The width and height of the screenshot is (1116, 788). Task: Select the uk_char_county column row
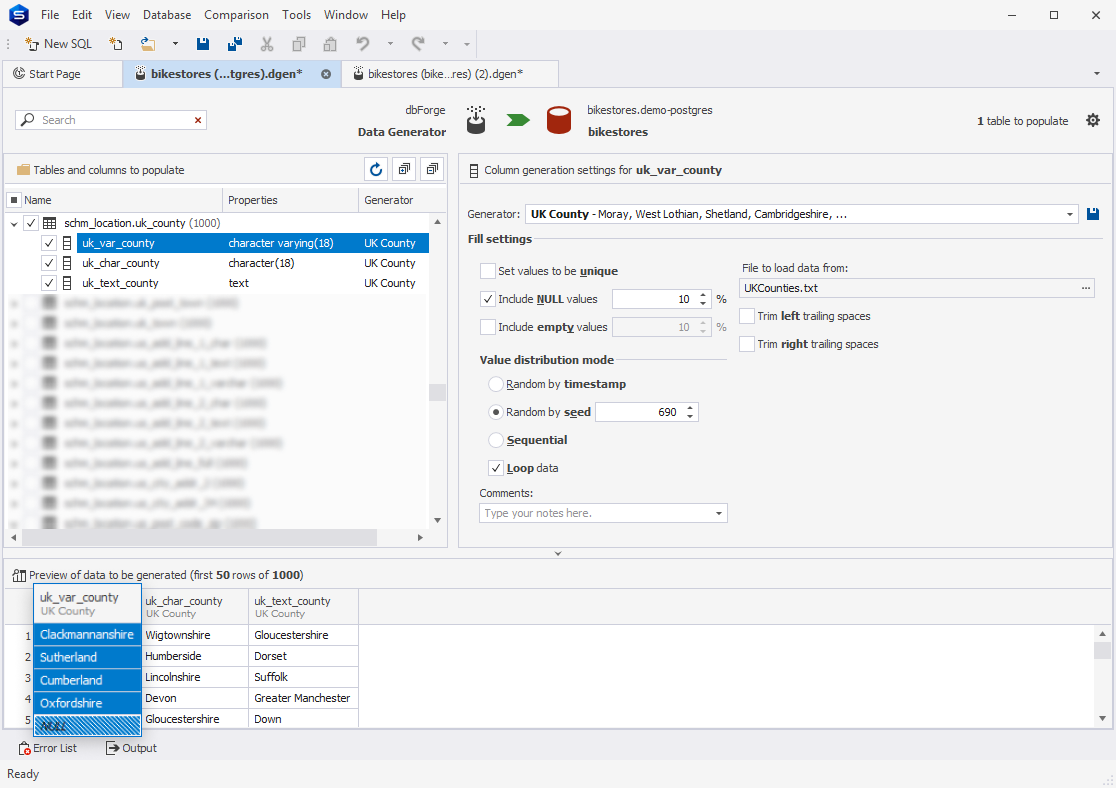(x=253, y=263)
